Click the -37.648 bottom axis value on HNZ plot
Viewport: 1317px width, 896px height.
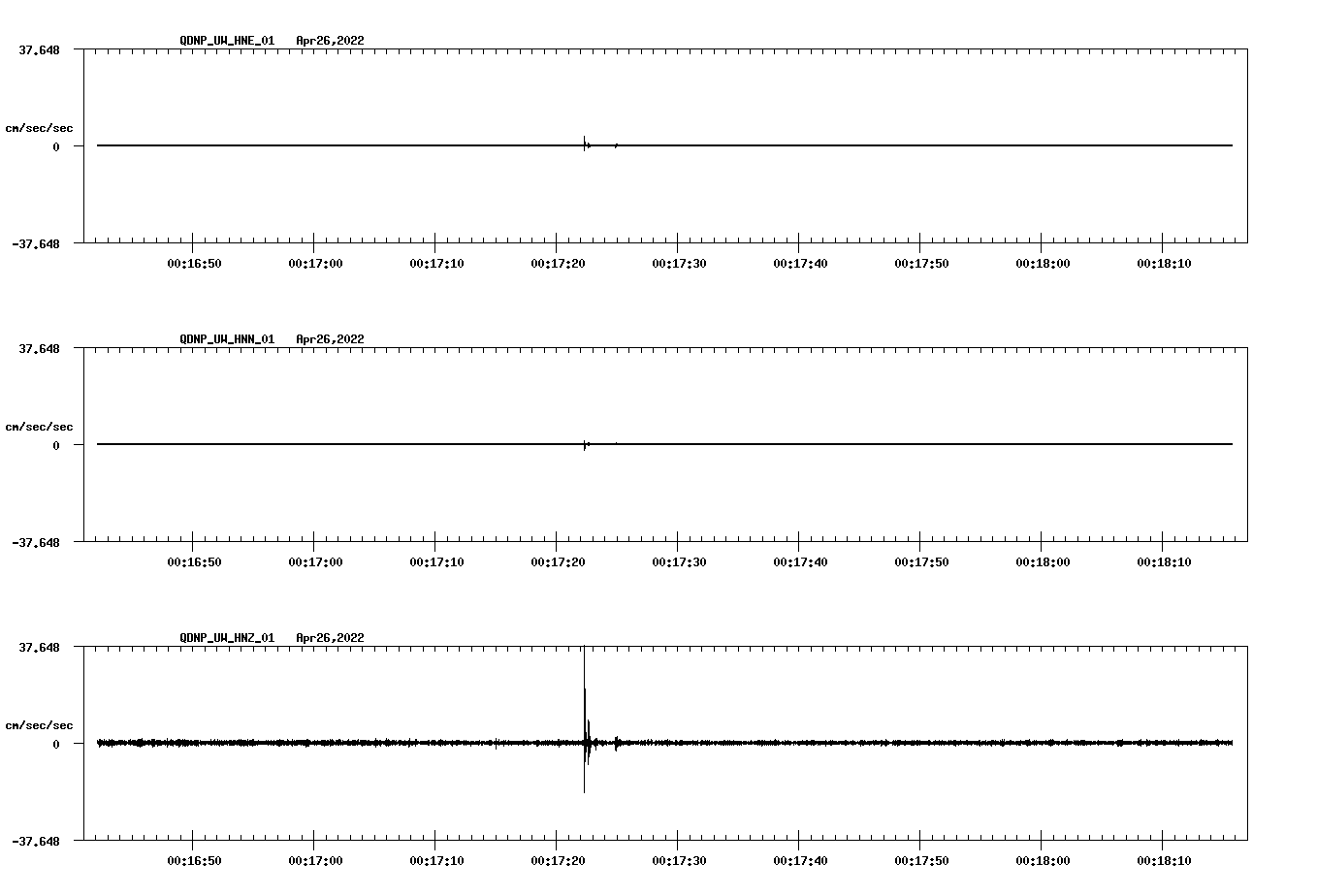tap(36, 842)
